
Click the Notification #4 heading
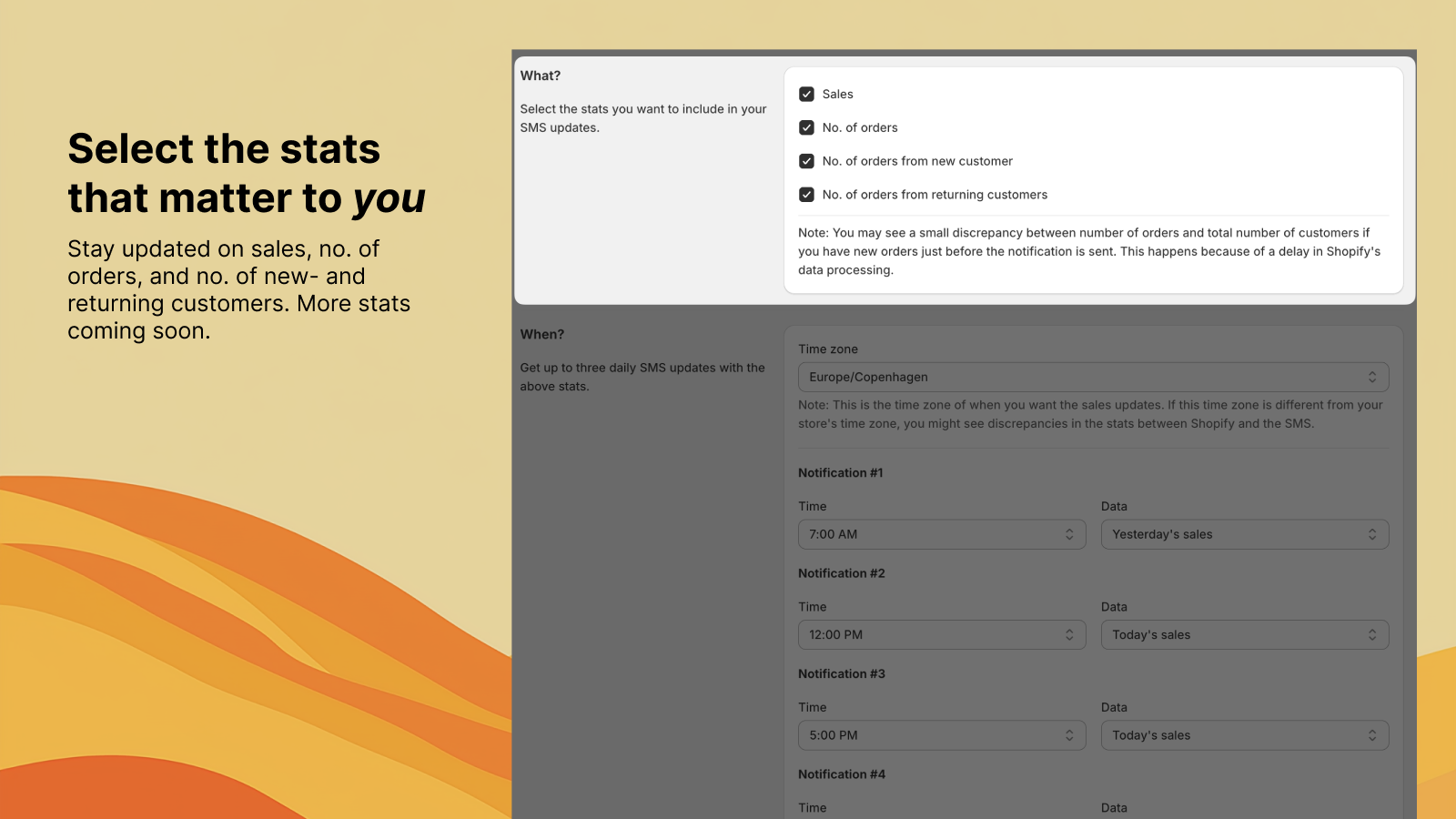tap(841, 774)
